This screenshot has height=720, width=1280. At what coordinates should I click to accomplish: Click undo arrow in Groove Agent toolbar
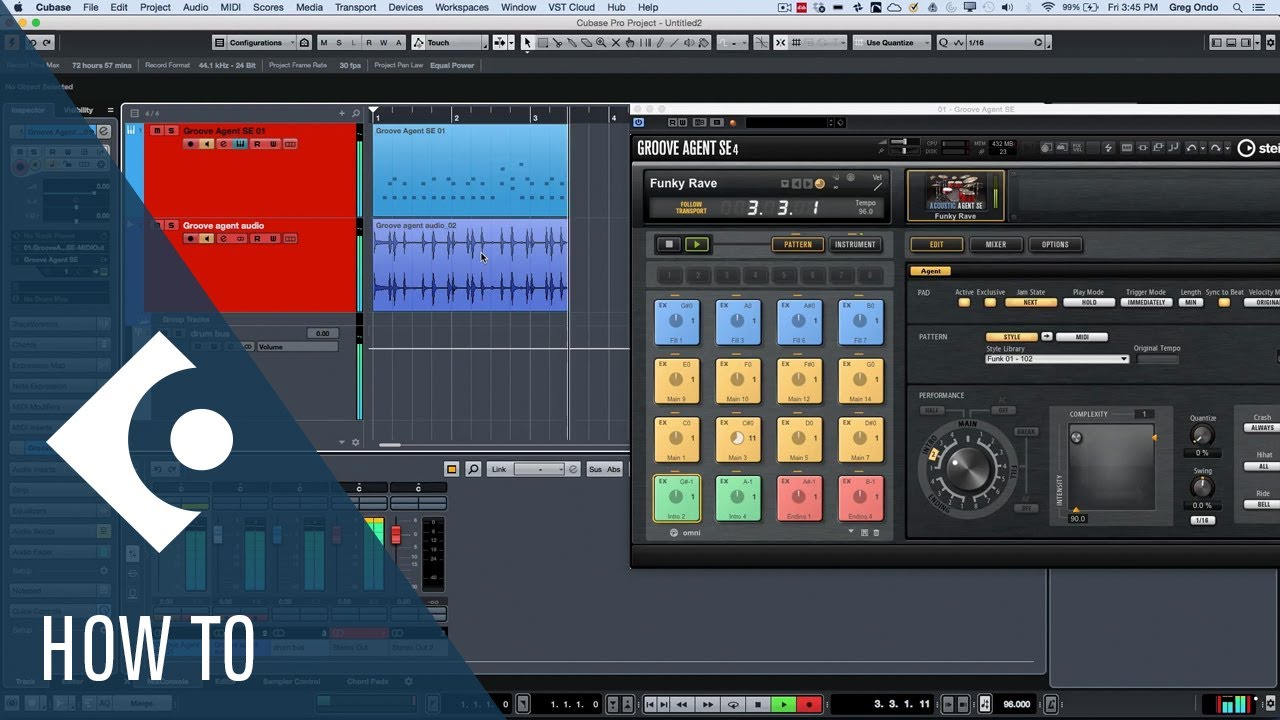click(1190, 148)
